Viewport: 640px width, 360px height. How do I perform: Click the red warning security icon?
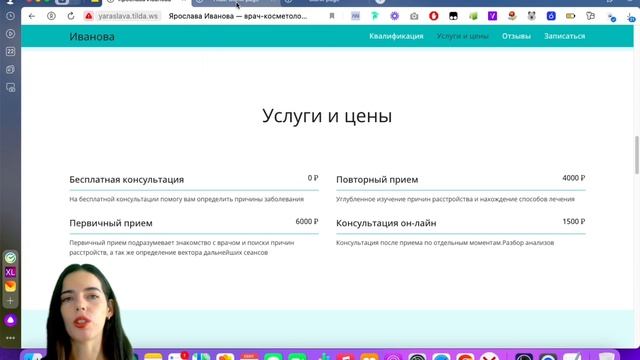[x=89, y=16]
